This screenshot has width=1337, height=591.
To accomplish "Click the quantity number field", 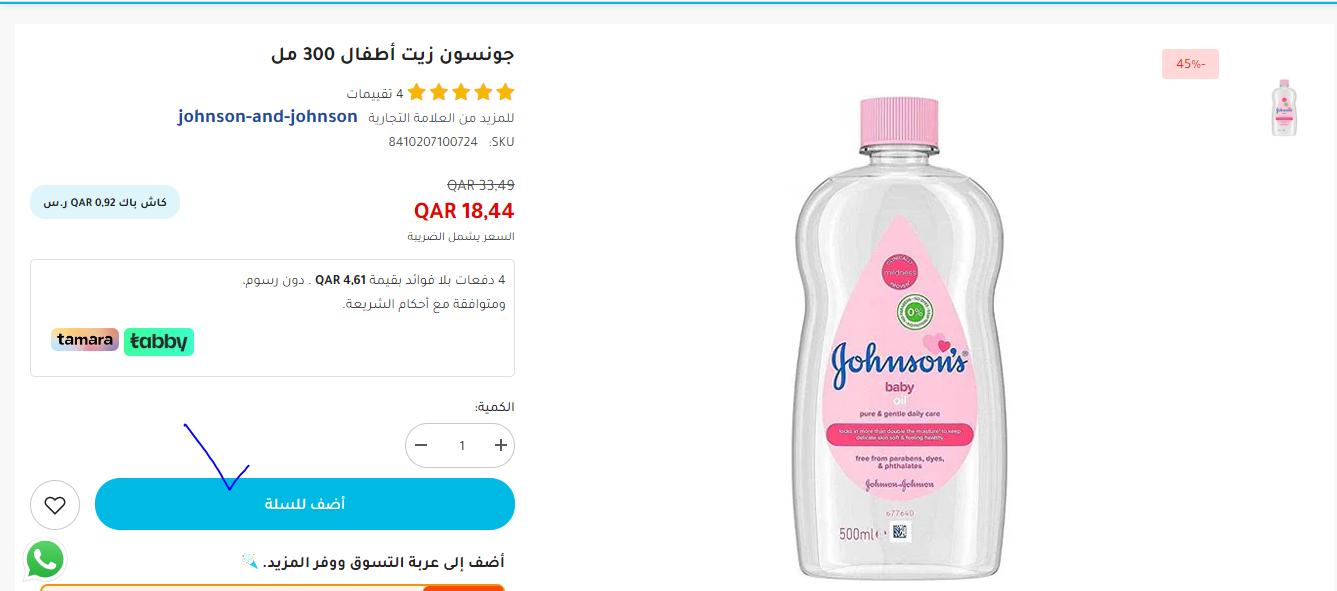I will coord(461,445).
